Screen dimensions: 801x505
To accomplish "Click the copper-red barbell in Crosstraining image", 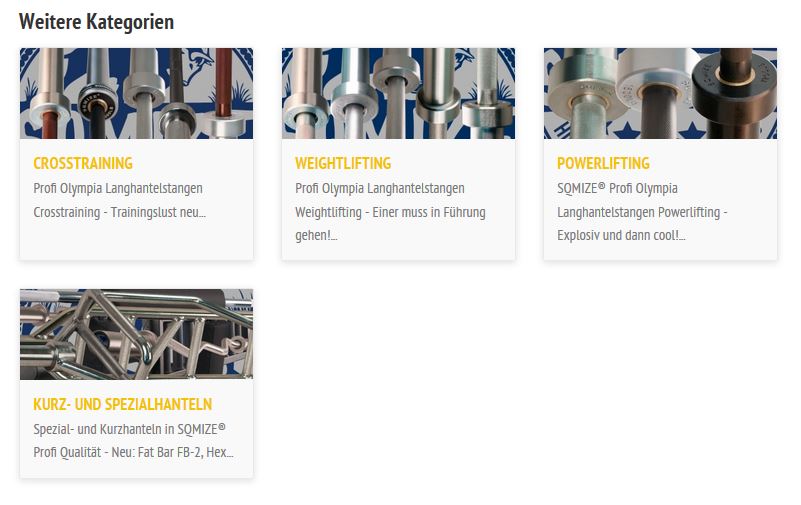I will click(223, 82).
